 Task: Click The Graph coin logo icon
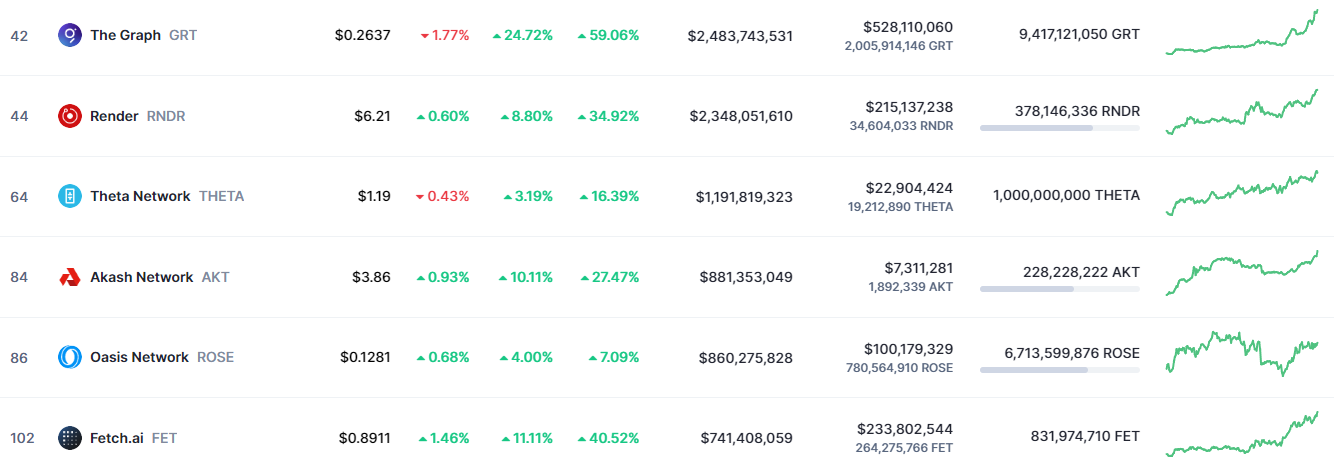point(70,35)
